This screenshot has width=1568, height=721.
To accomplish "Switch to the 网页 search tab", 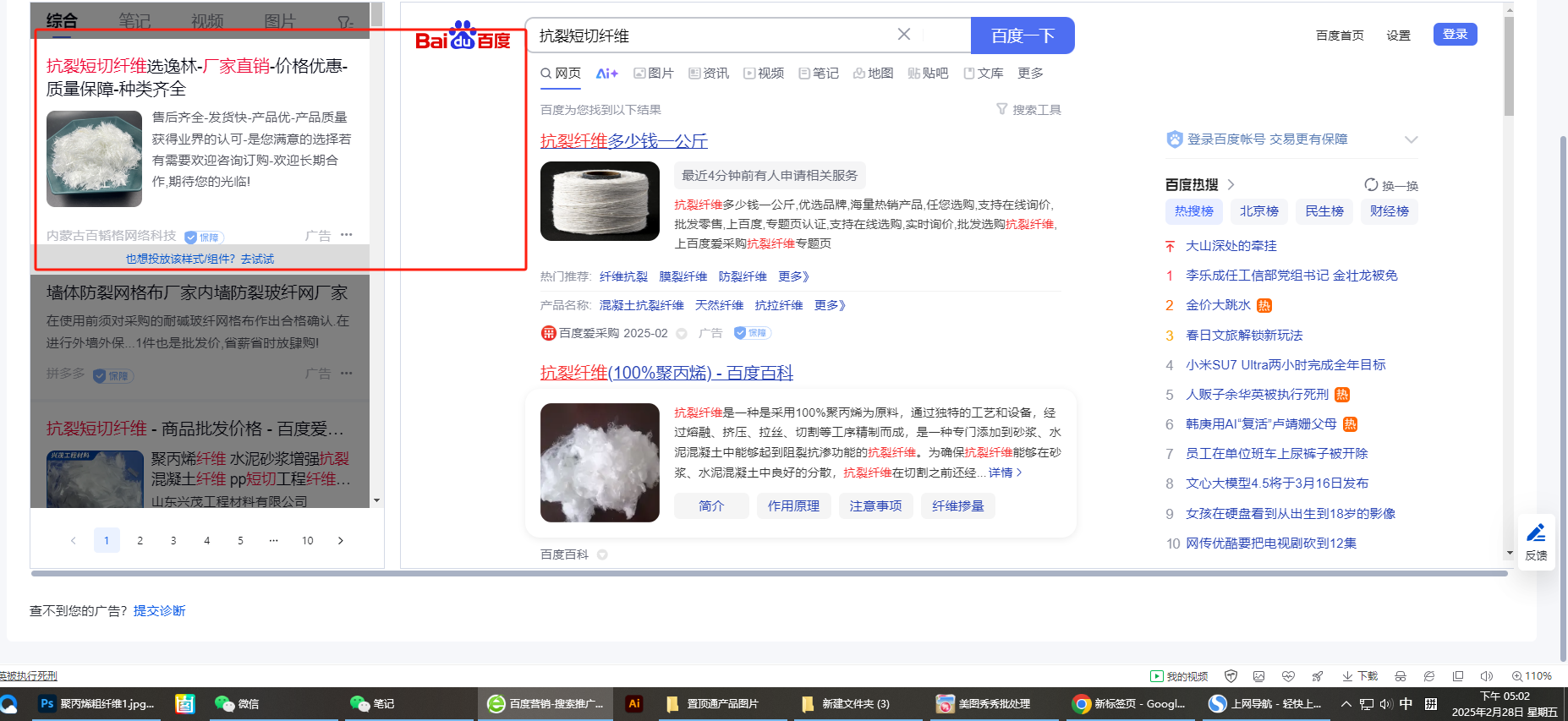I will click(561, 74).
